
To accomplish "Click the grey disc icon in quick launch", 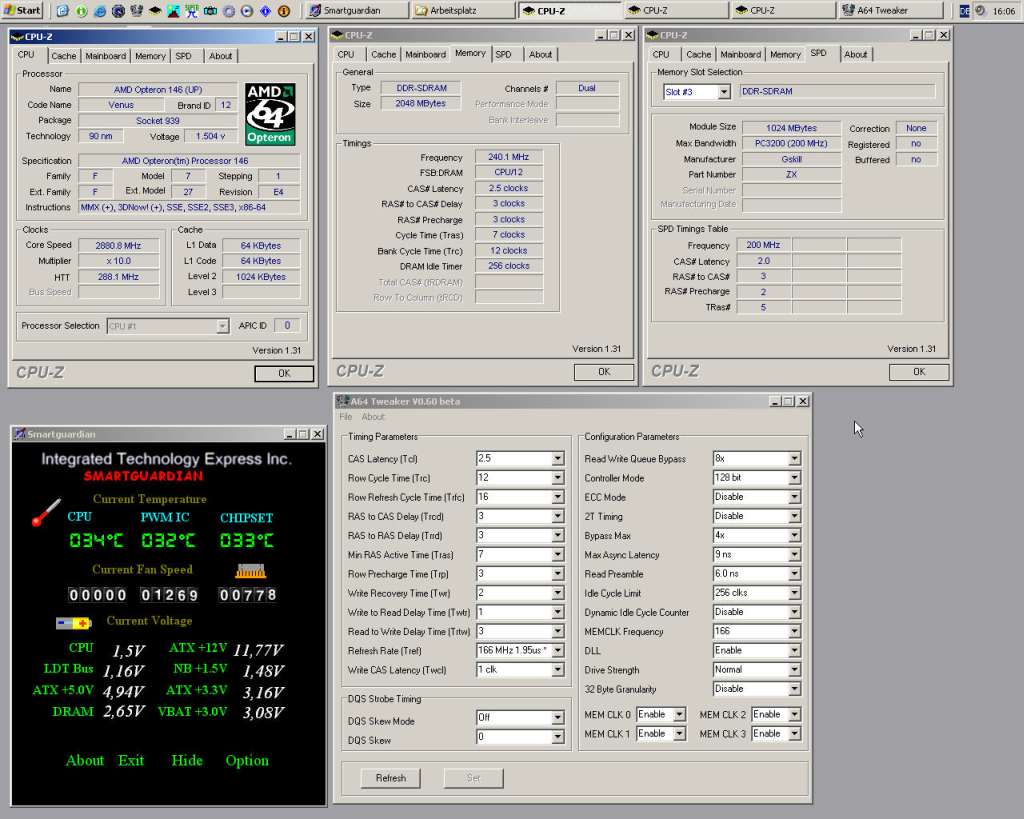I will pos(229,10).
